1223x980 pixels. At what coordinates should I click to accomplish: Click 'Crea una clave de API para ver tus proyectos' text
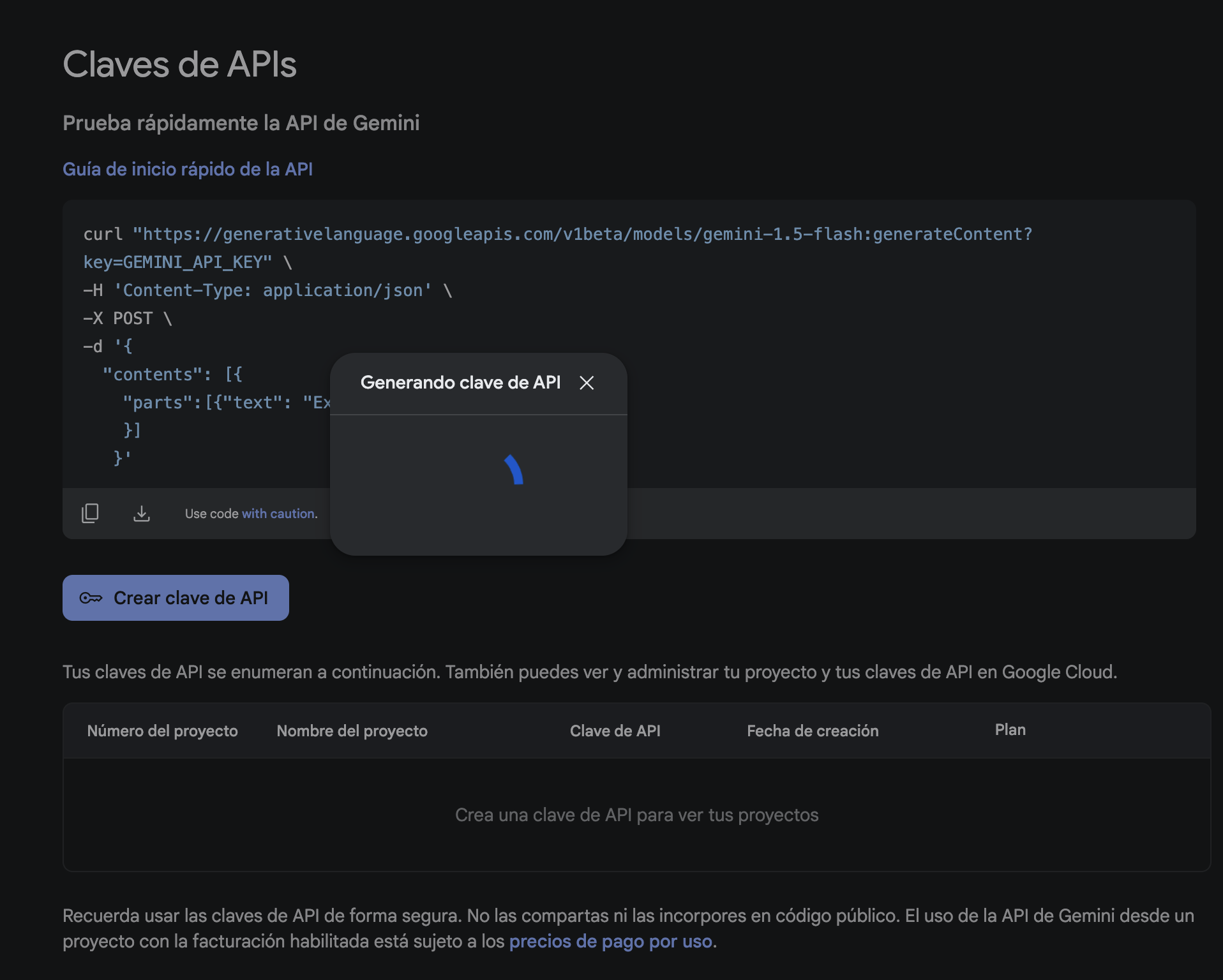[636, 815]
